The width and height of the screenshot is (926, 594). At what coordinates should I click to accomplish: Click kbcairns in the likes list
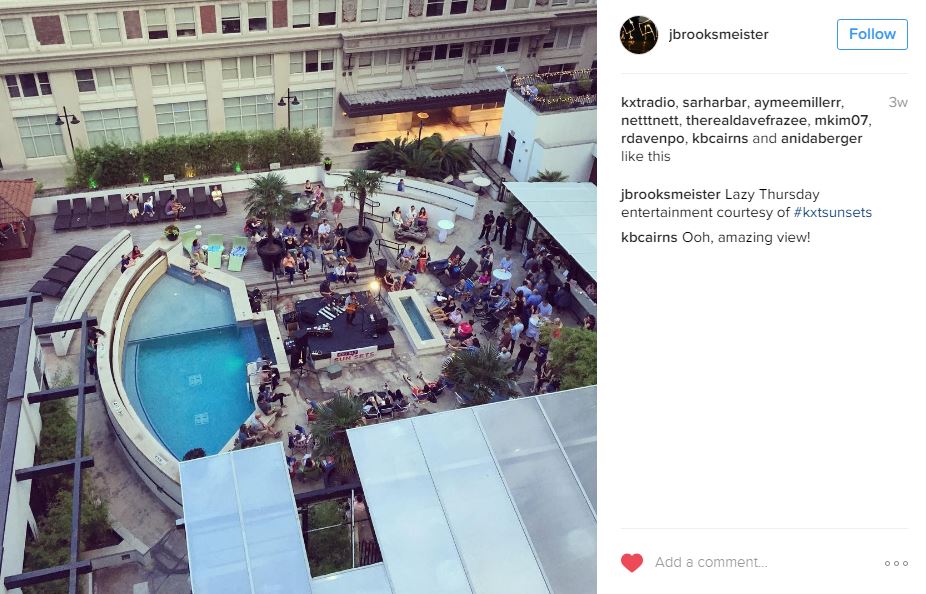tap(720, 138)
